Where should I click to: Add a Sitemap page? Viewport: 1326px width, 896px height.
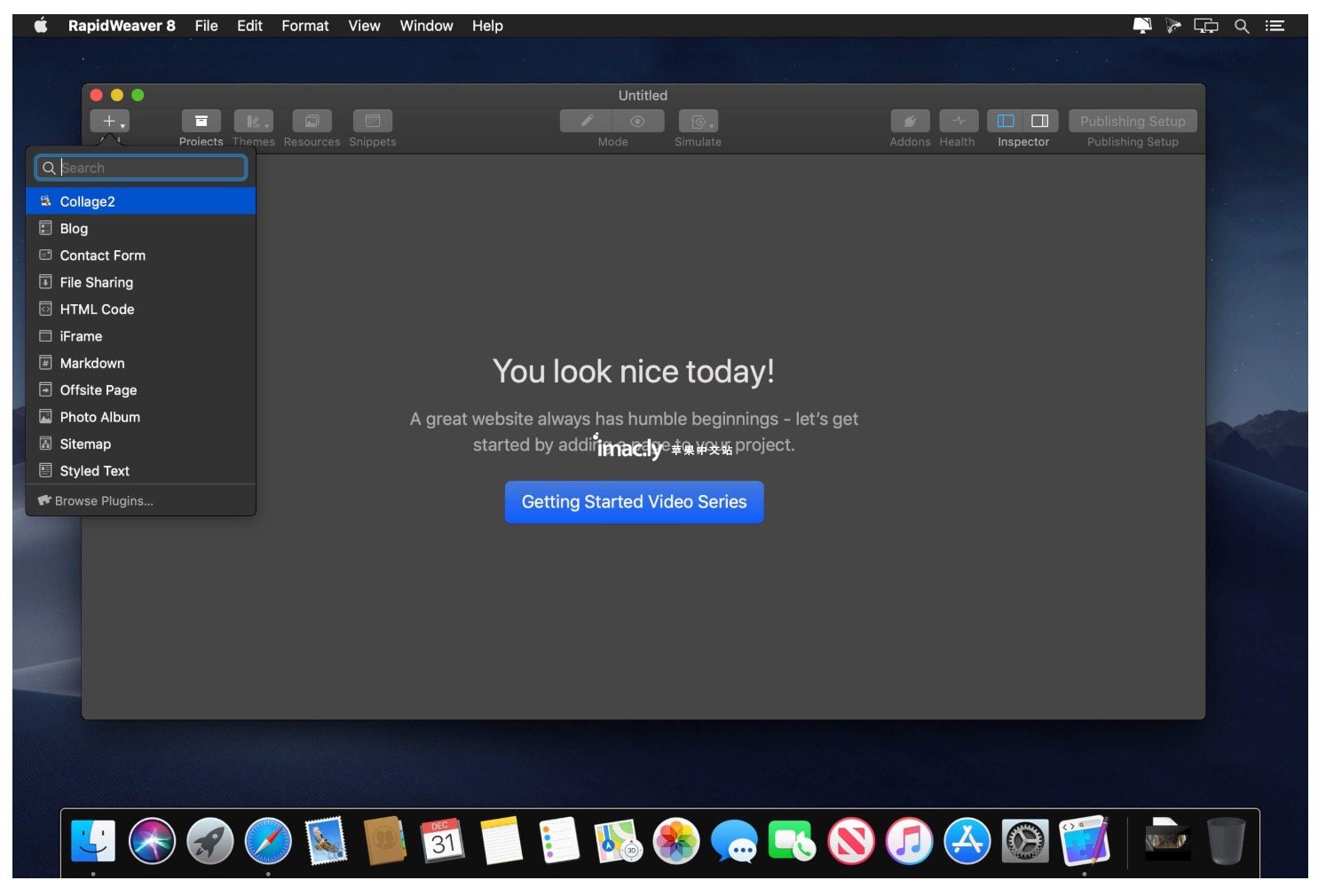[x=141, y=444]
